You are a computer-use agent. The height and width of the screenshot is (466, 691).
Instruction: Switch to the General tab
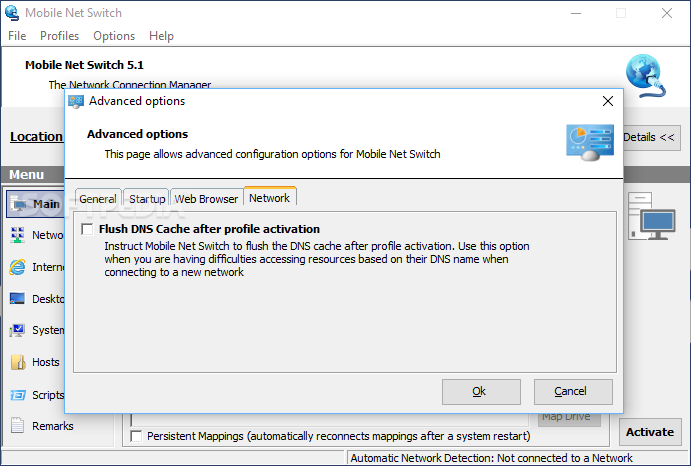click(98, 199)
